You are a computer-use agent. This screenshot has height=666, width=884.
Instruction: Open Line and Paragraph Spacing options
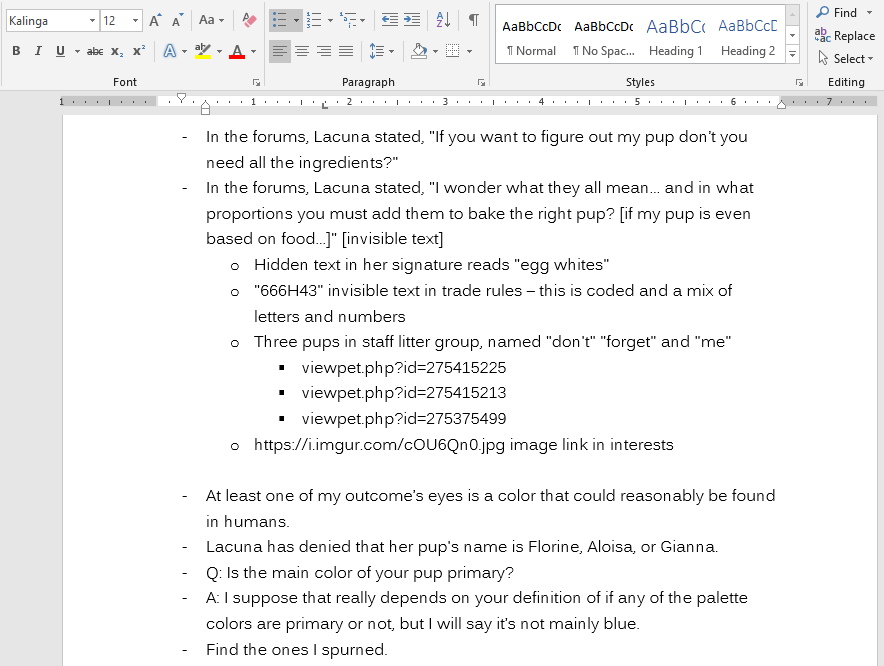(377, 51)
